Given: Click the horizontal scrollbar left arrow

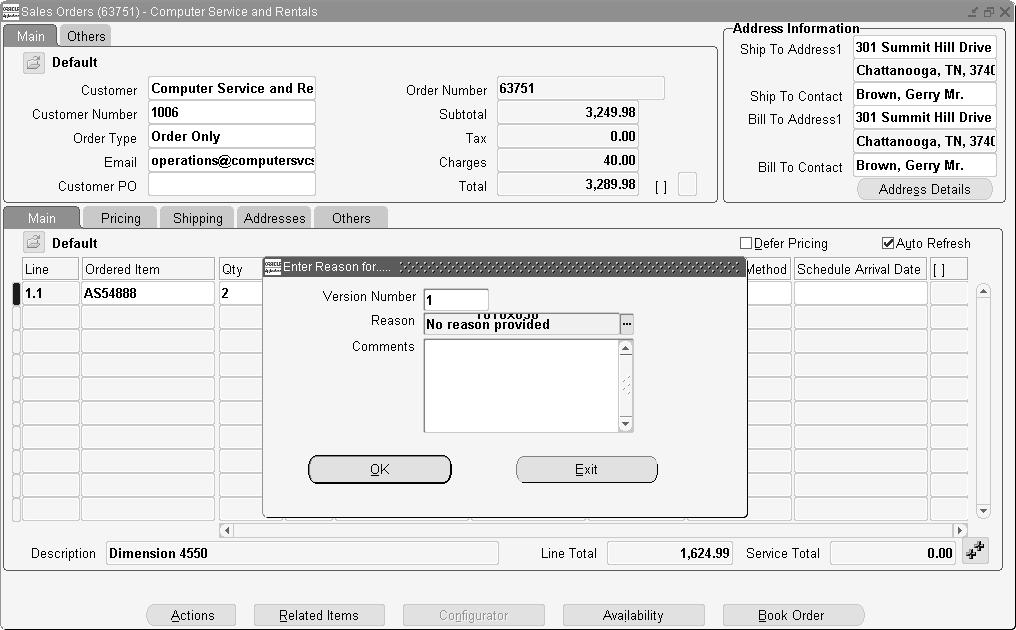Looking at the screenshot, I should [x=226, y=530].
